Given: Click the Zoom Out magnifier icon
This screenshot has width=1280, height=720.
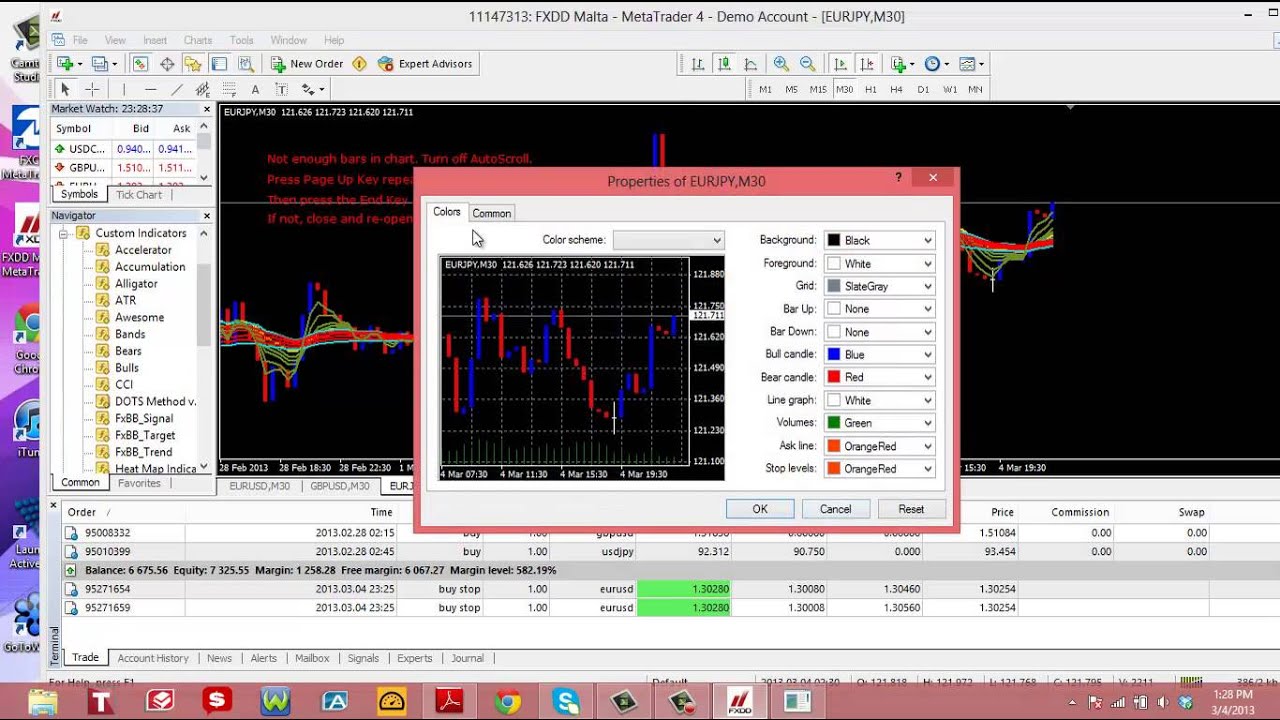Looking at the screenshot, I should [x=807, y=64].
